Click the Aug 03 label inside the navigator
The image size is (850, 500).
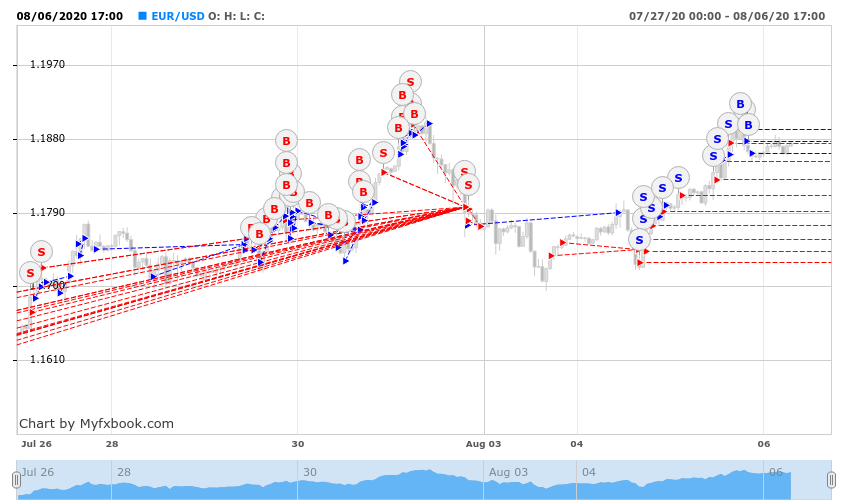click(x=508, y=472)
